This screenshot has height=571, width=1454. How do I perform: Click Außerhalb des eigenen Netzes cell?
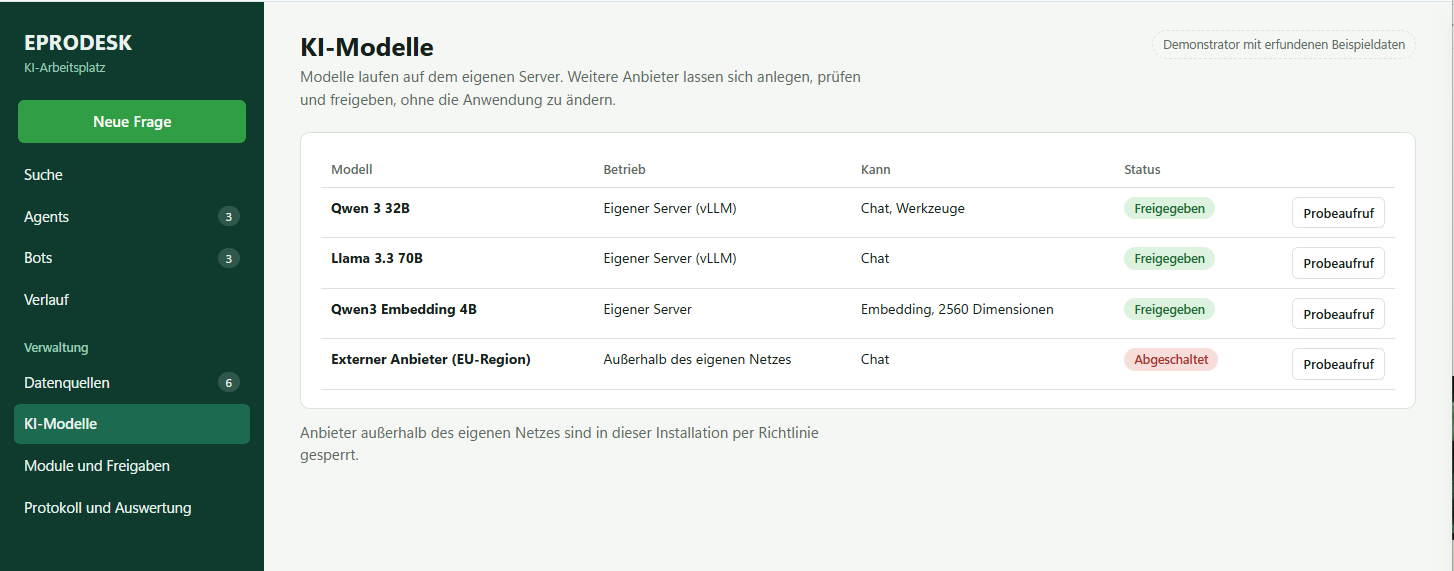click(697, 360)
